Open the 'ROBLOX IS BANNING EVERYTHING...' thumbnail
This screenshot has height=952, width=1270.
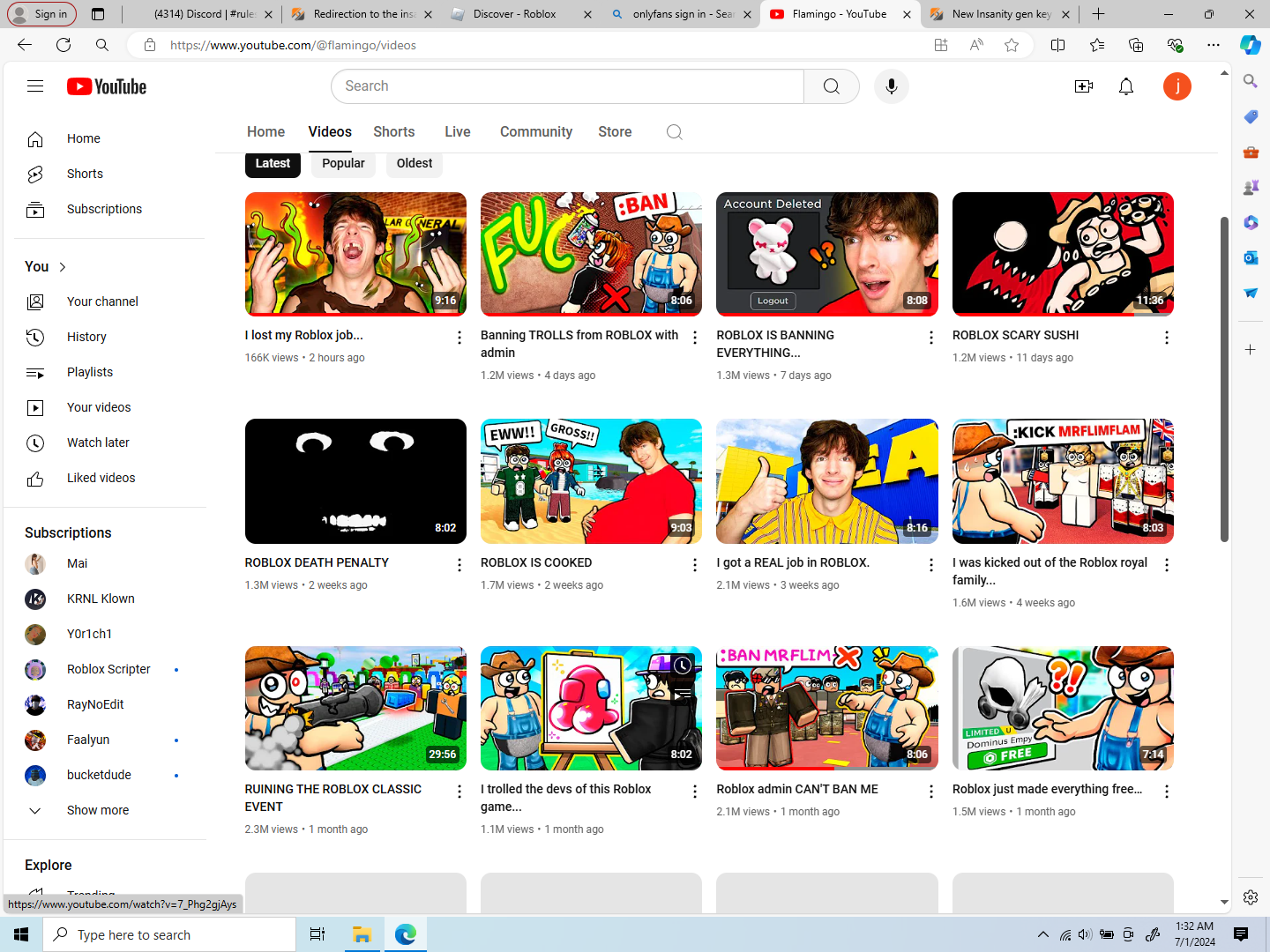tap(827, 254)
